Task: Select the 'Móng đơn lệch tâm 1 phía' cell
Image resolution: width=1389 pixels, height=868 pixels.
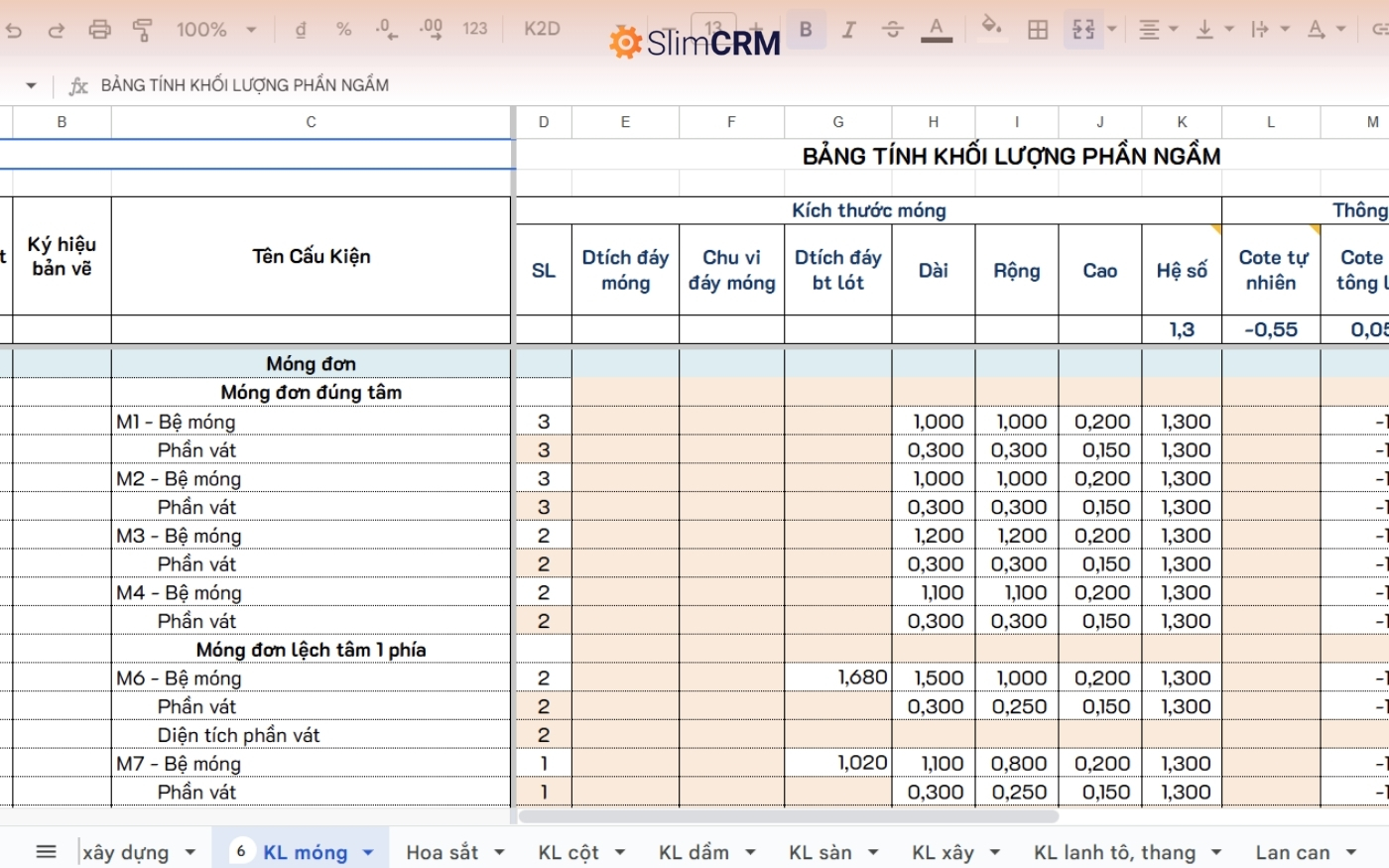Action: click(x=312, y=650)
